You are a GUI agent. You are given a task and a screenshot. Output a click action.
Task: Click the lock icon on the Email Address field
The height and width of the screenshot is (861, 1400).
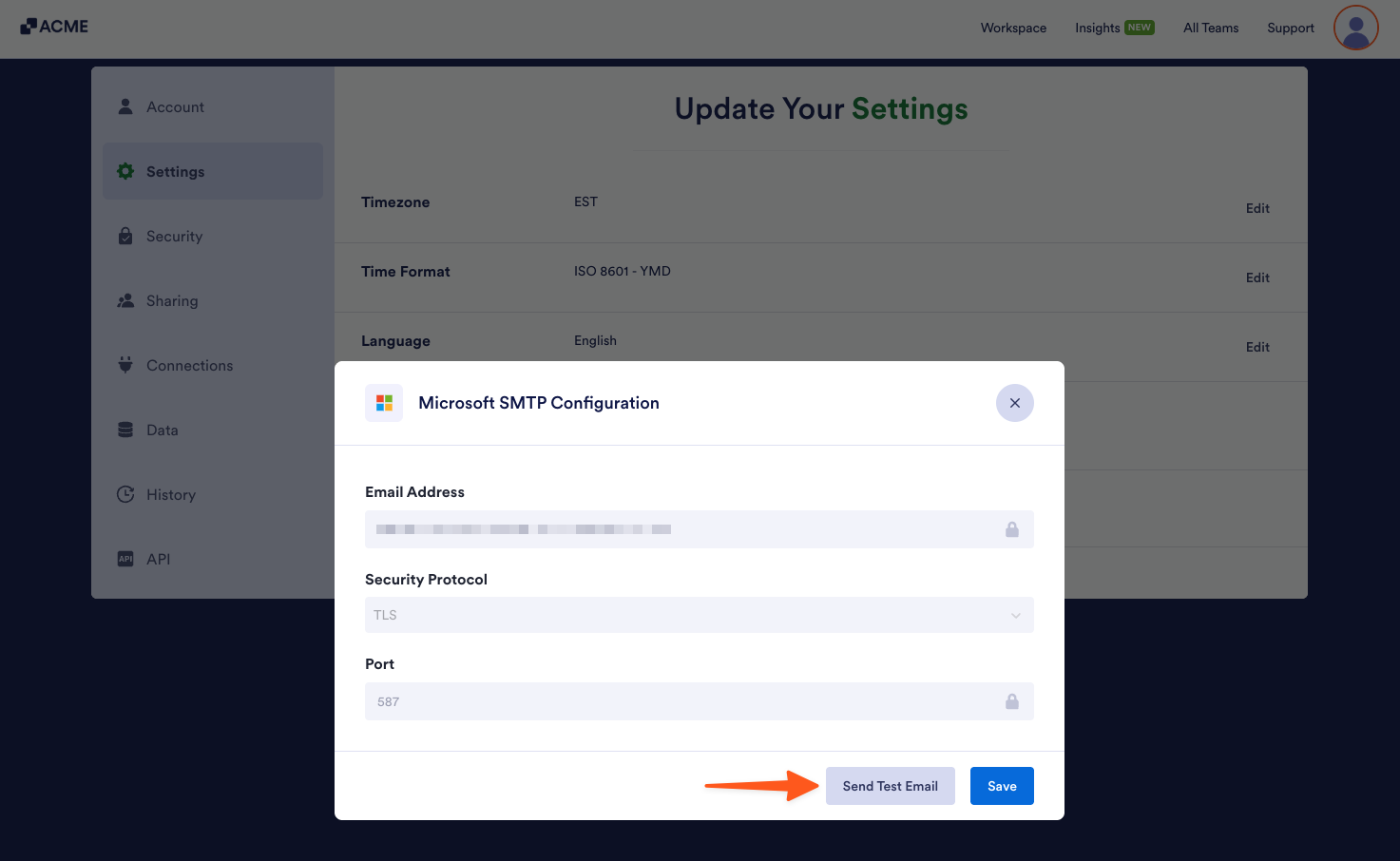(1012, 529)
